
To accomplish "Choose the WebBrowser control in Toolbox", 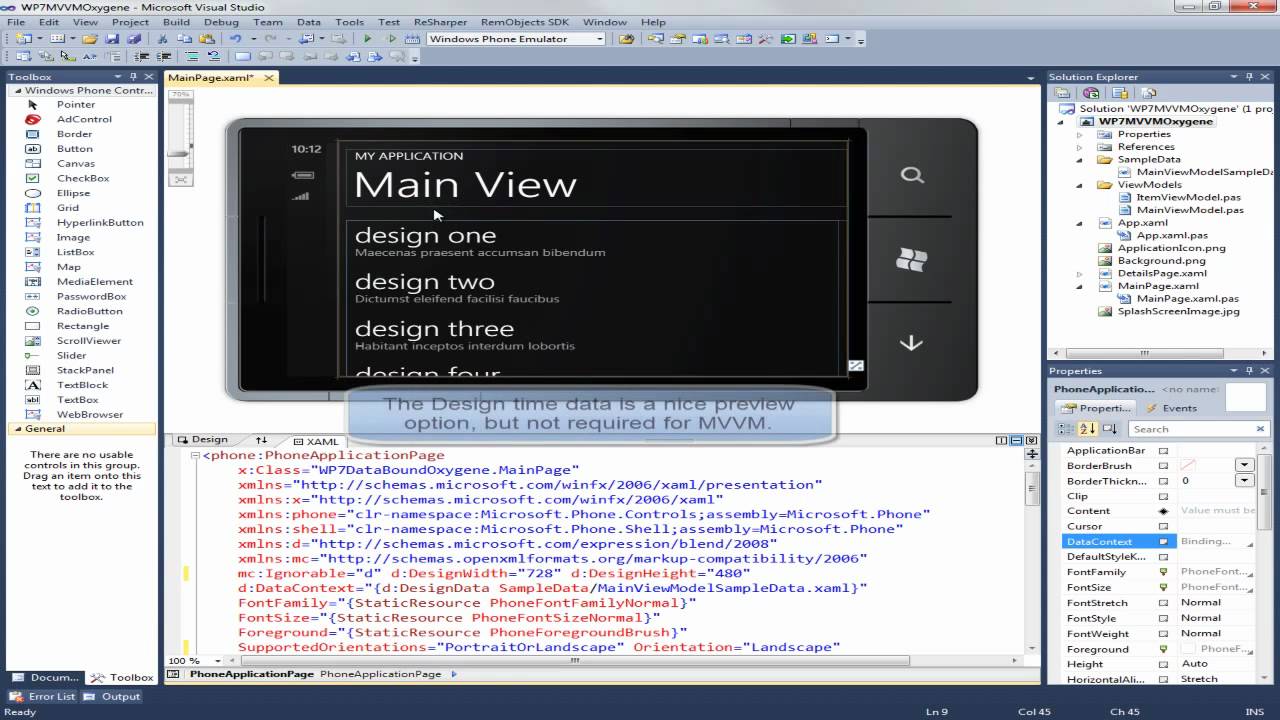I will pos(90,414).
